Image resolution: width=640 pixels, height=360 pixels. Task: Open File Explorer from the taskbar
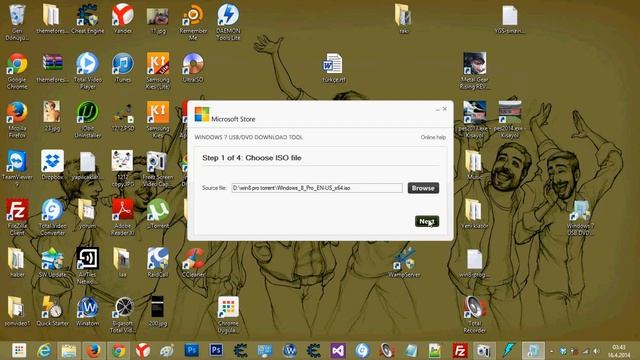click(x=69, y=350)
